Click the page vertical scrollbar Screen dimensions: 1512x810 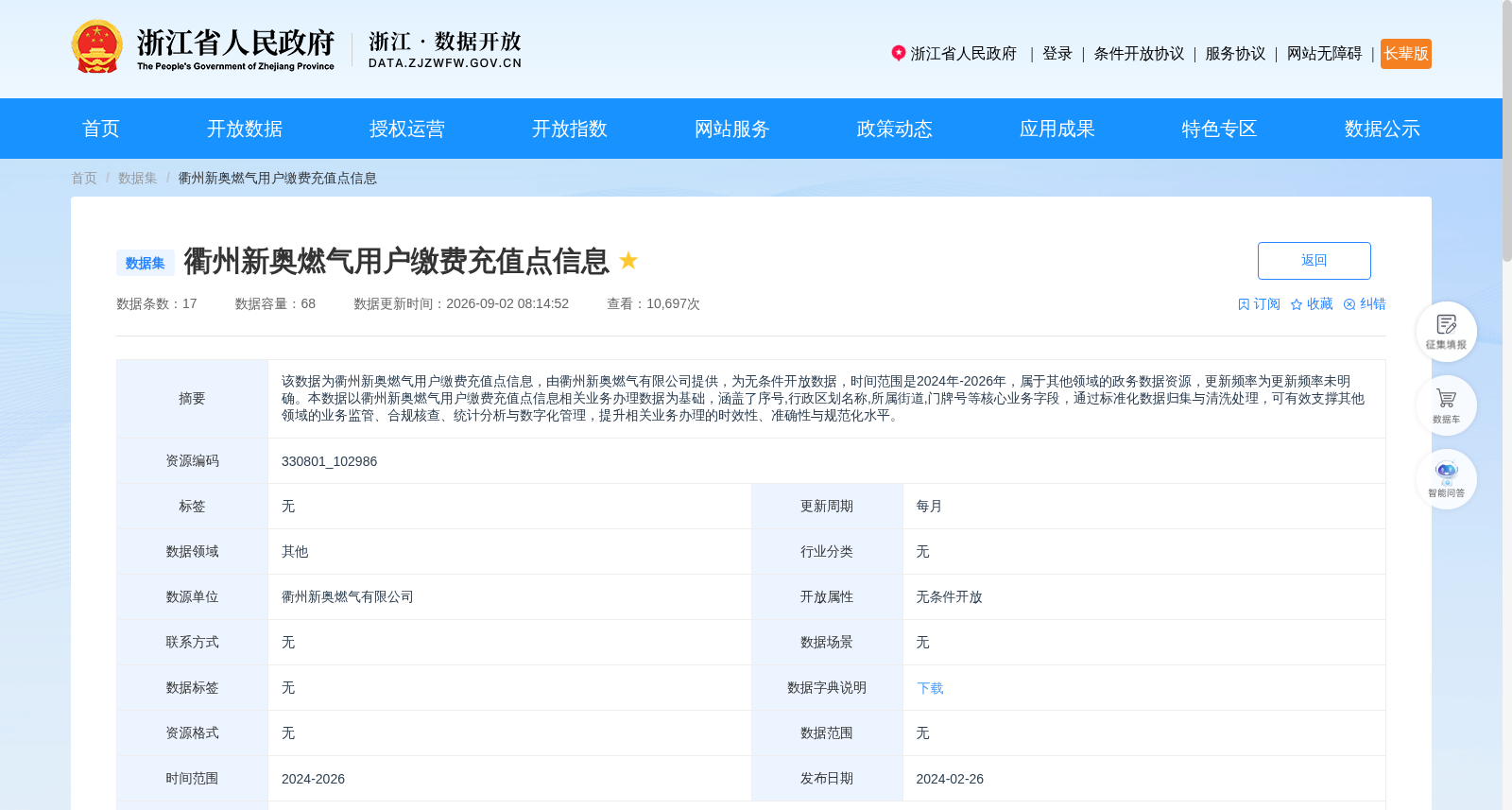[x=1507, y=132]
